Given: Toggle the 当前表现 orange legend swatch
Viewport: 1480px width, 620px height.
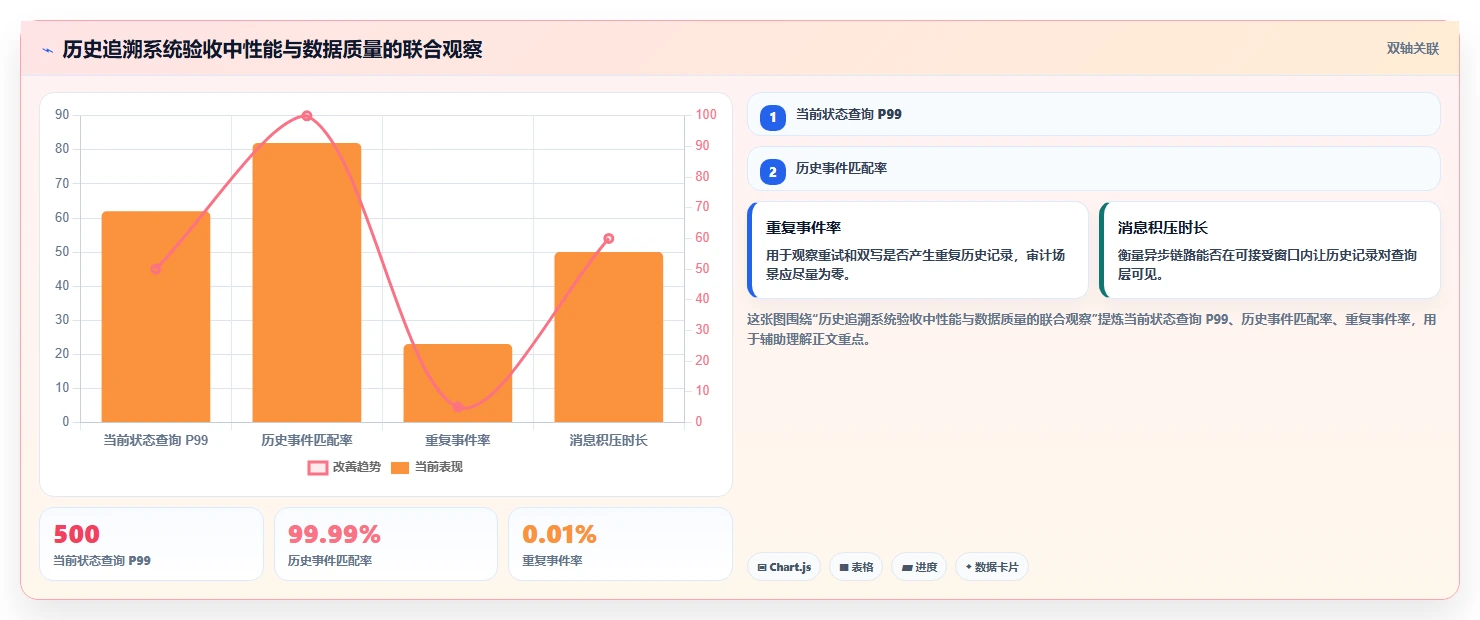Looking at the screenshot, I should [x=400, y=467].
